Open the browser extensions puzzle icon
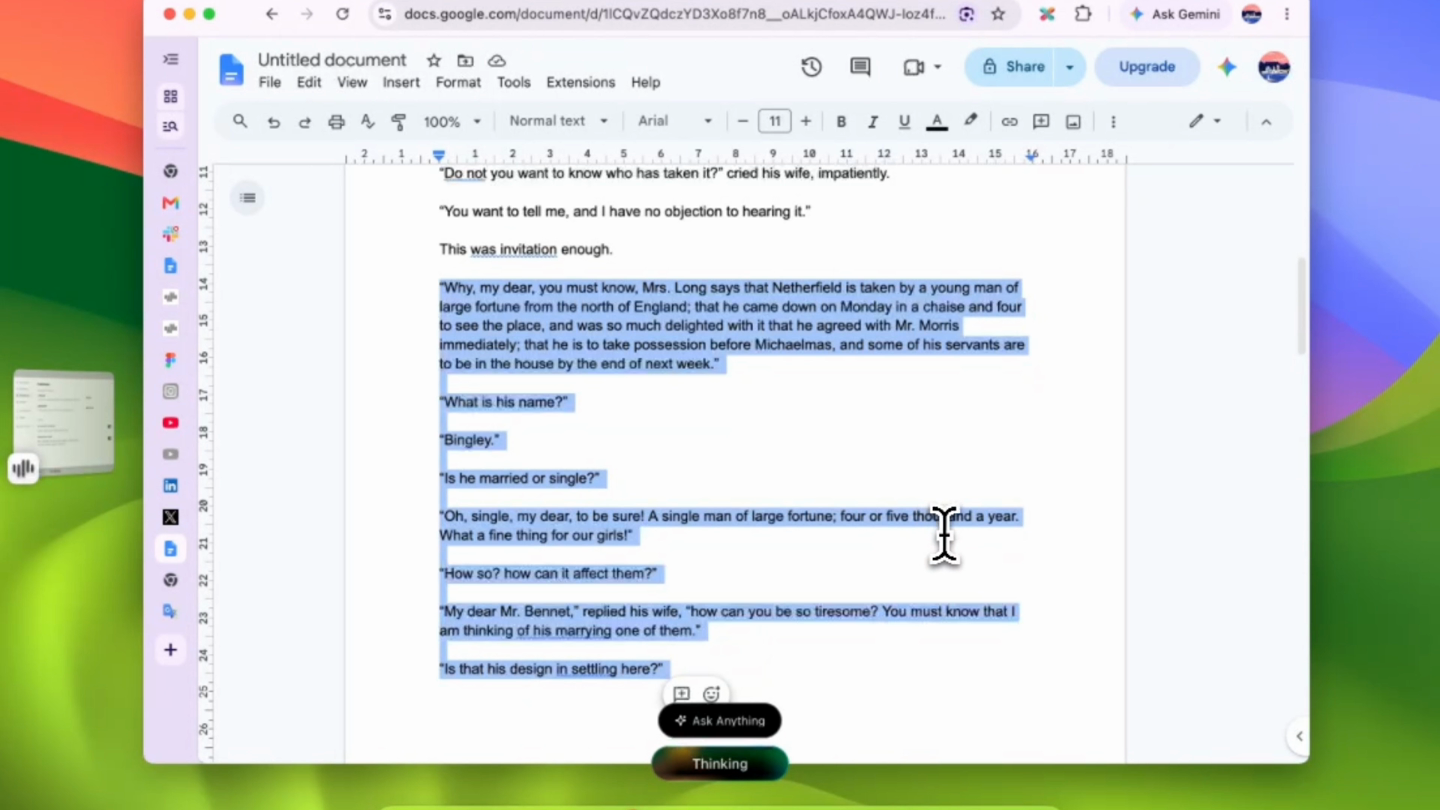 tap(1083, 14)
